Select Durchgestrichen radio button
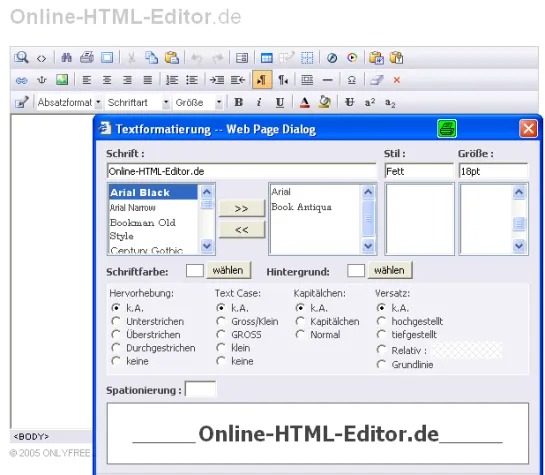545x475 pixels. 116,347
